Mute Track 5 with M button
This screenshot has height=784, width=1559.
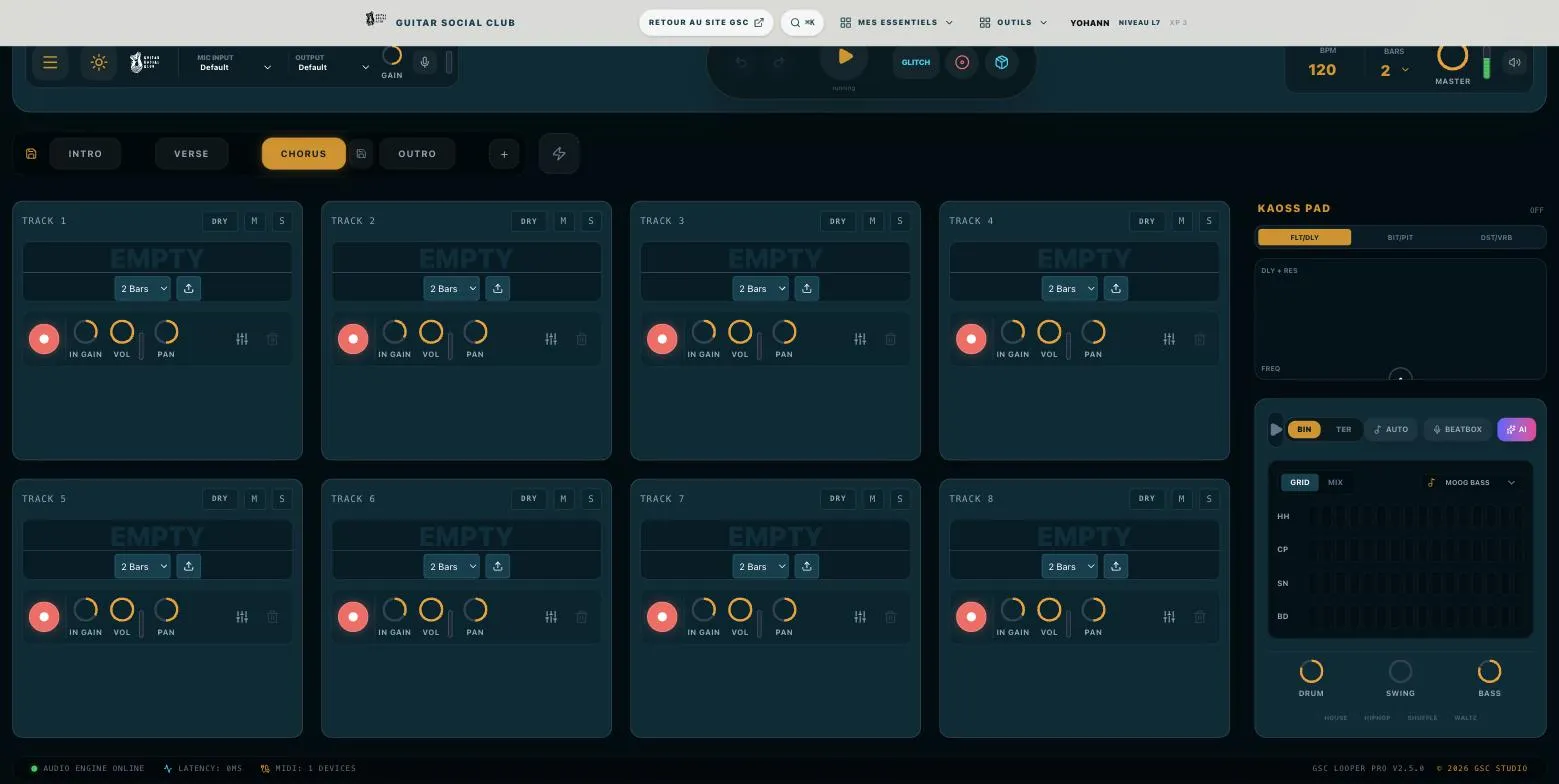254,498
